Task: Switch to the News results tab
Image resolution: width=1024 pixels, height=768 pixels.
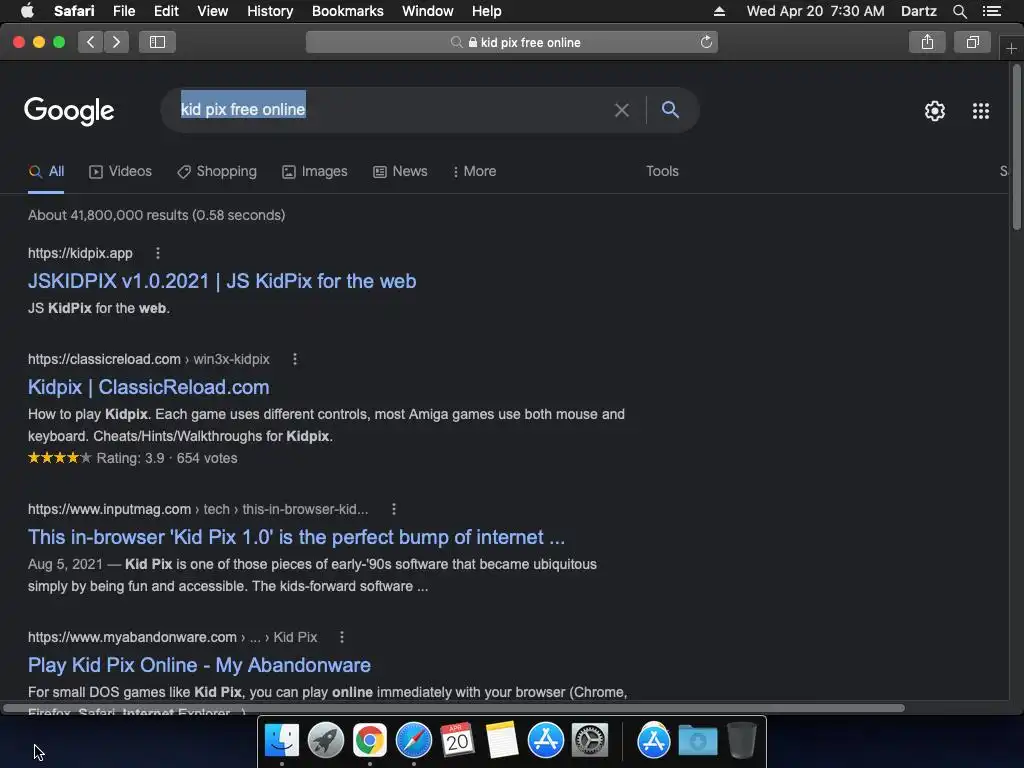Action: (x=400, y=171)
